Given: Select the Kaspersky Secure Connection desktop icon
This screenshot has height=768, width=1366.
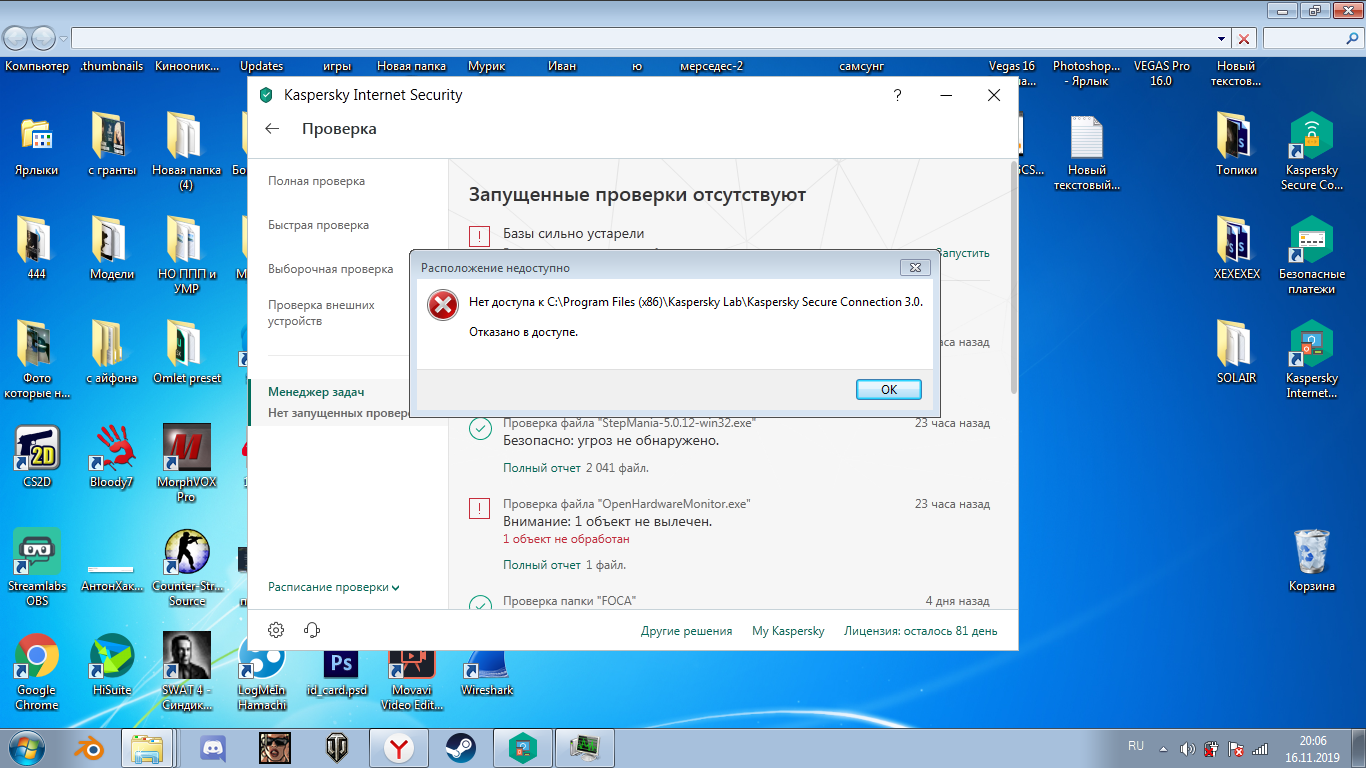Looking at the screenshot, I should 1312,152.
